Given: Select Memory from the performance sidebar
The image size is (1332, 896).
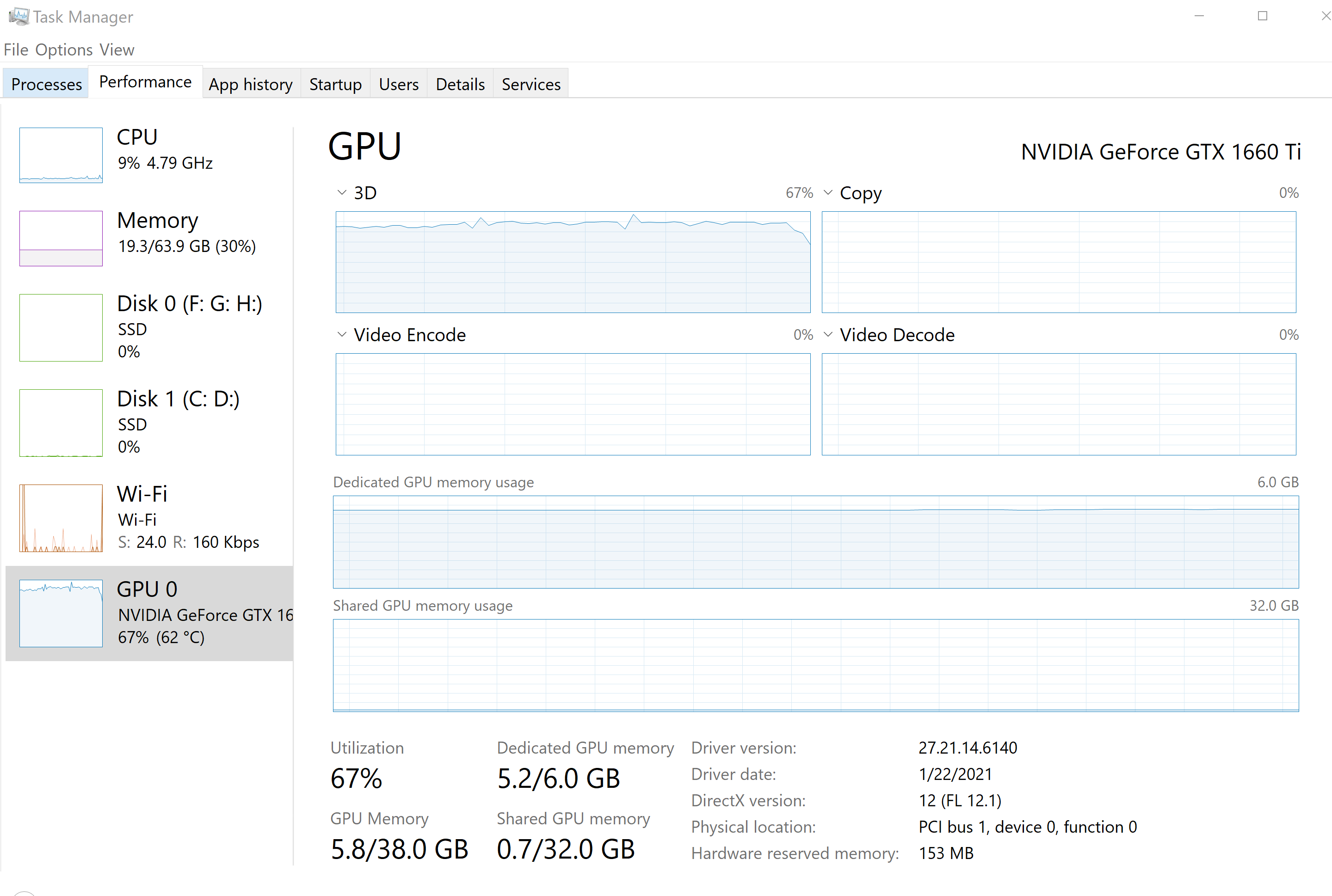Looking at the screenshot, I should [x=61, y=238].
